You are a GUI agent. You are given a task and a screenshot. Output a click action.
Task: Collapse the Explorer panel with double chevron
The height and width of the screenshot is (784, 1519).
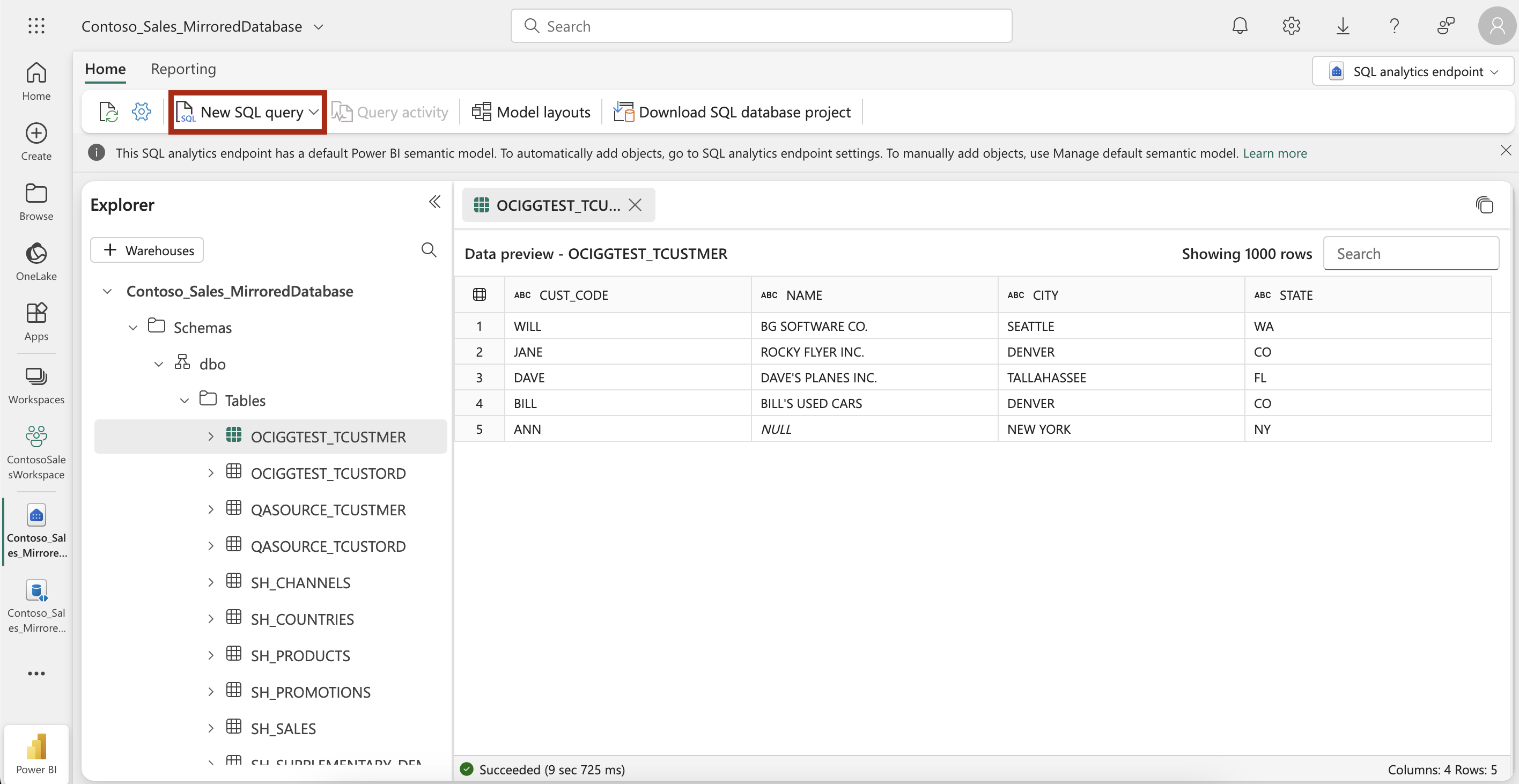434,202
